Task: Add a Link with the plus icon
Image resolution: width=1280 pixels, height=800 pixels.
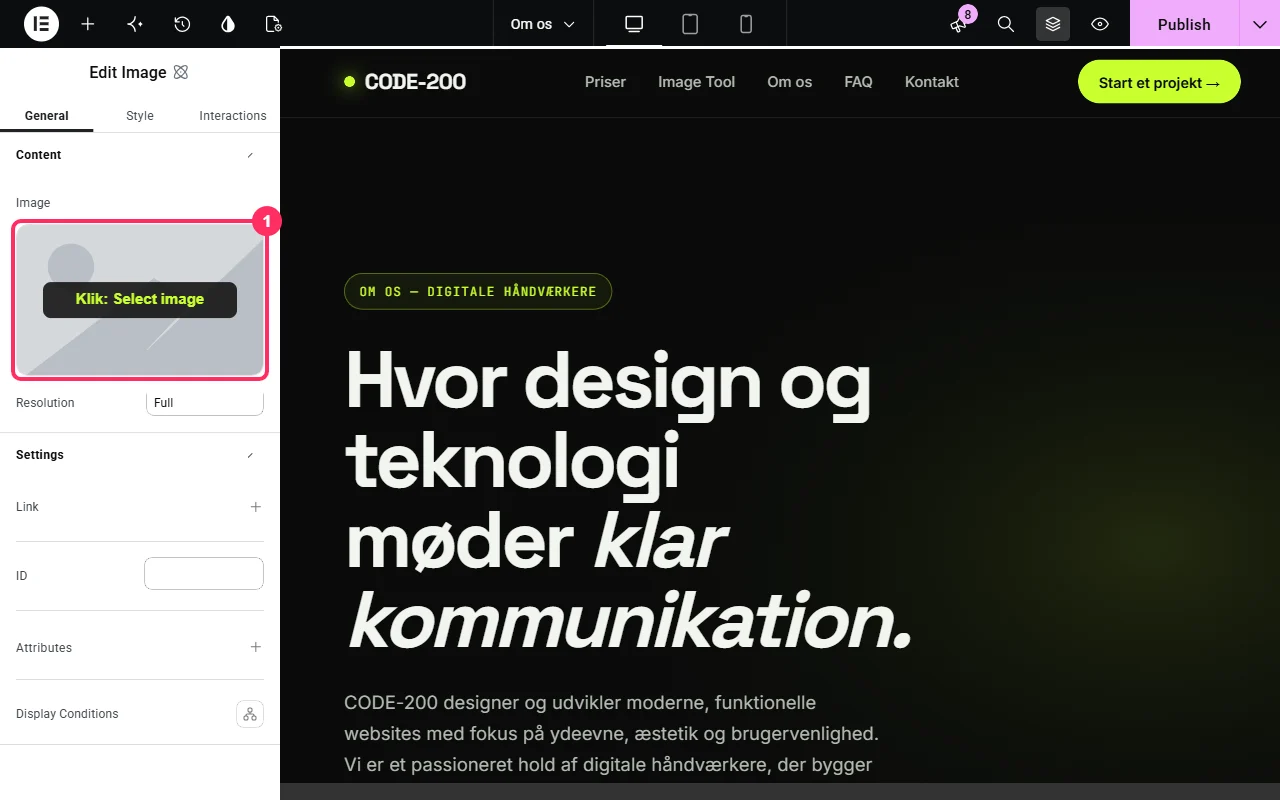Action: pyautogui.click(x=256, y=507)
